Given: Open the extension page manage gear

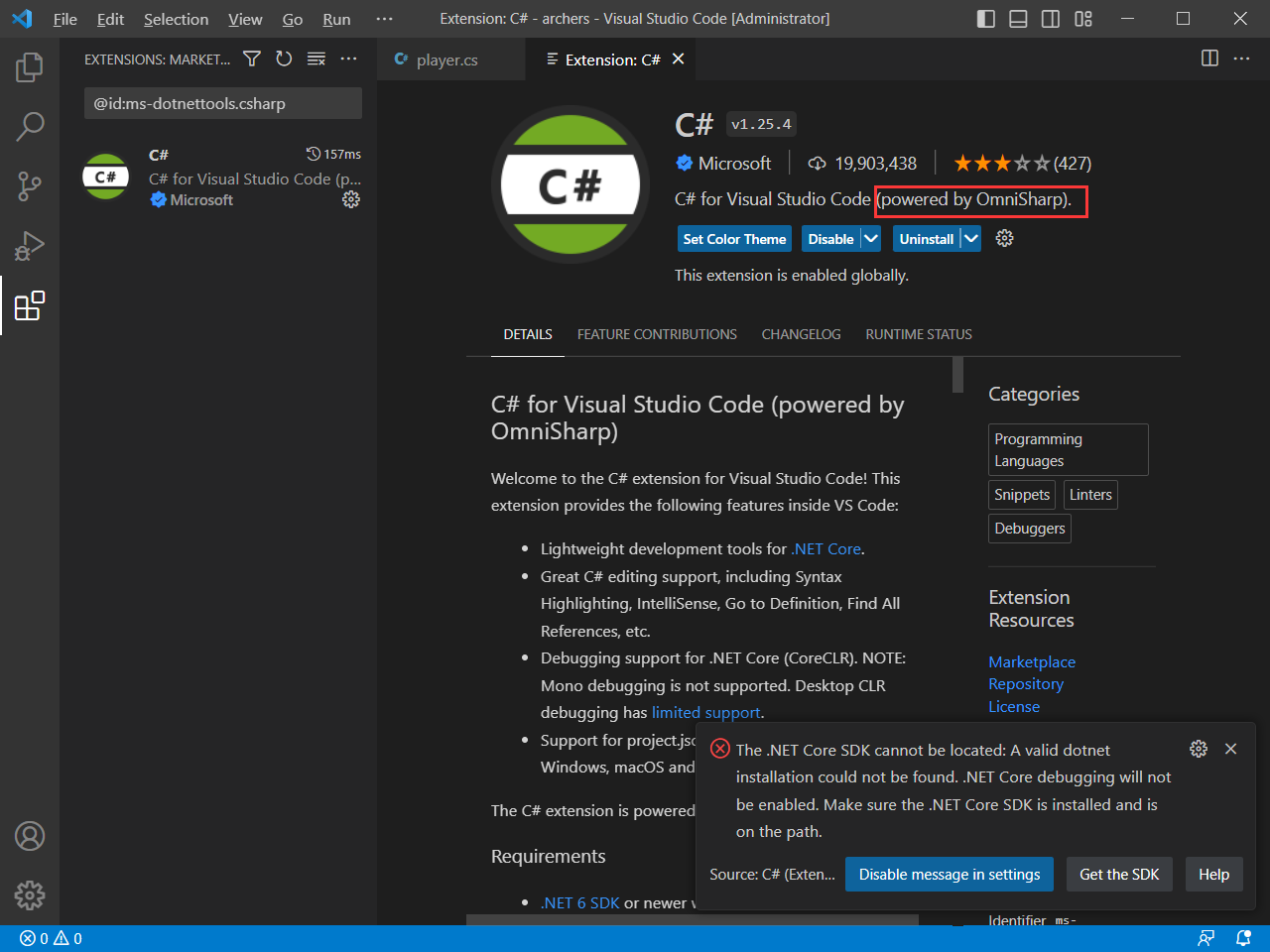Looking at the screenshot, I should tap(1004, 238).
